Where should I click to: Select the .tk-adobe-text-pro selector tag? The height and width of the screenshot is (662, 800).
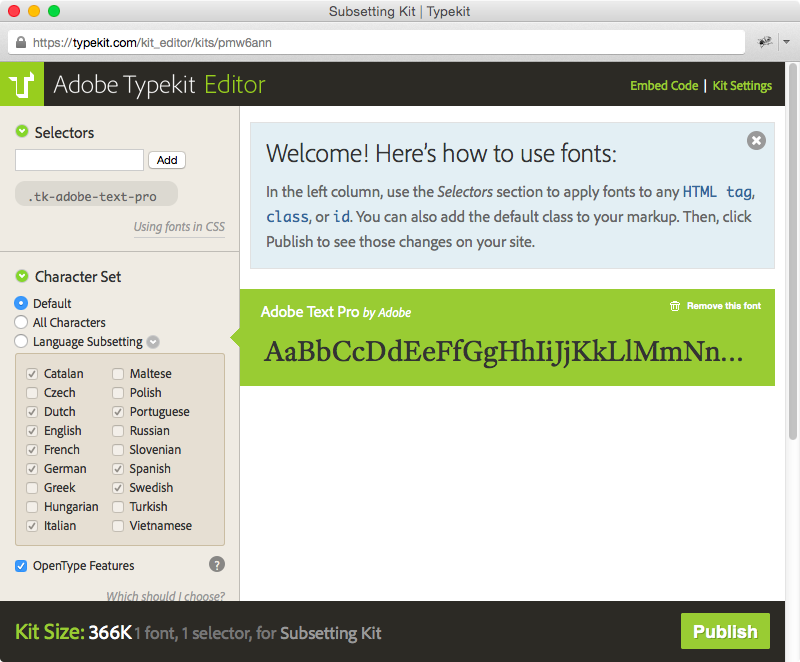pos(96,194)
